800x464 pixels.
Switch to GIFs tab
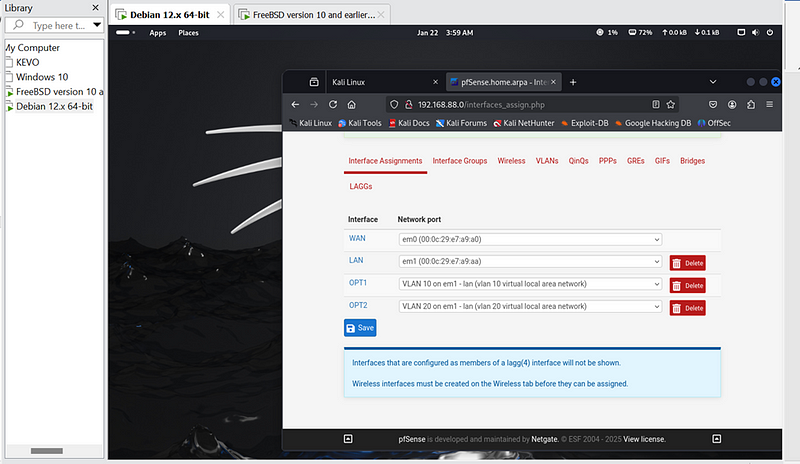coord(662,161)
